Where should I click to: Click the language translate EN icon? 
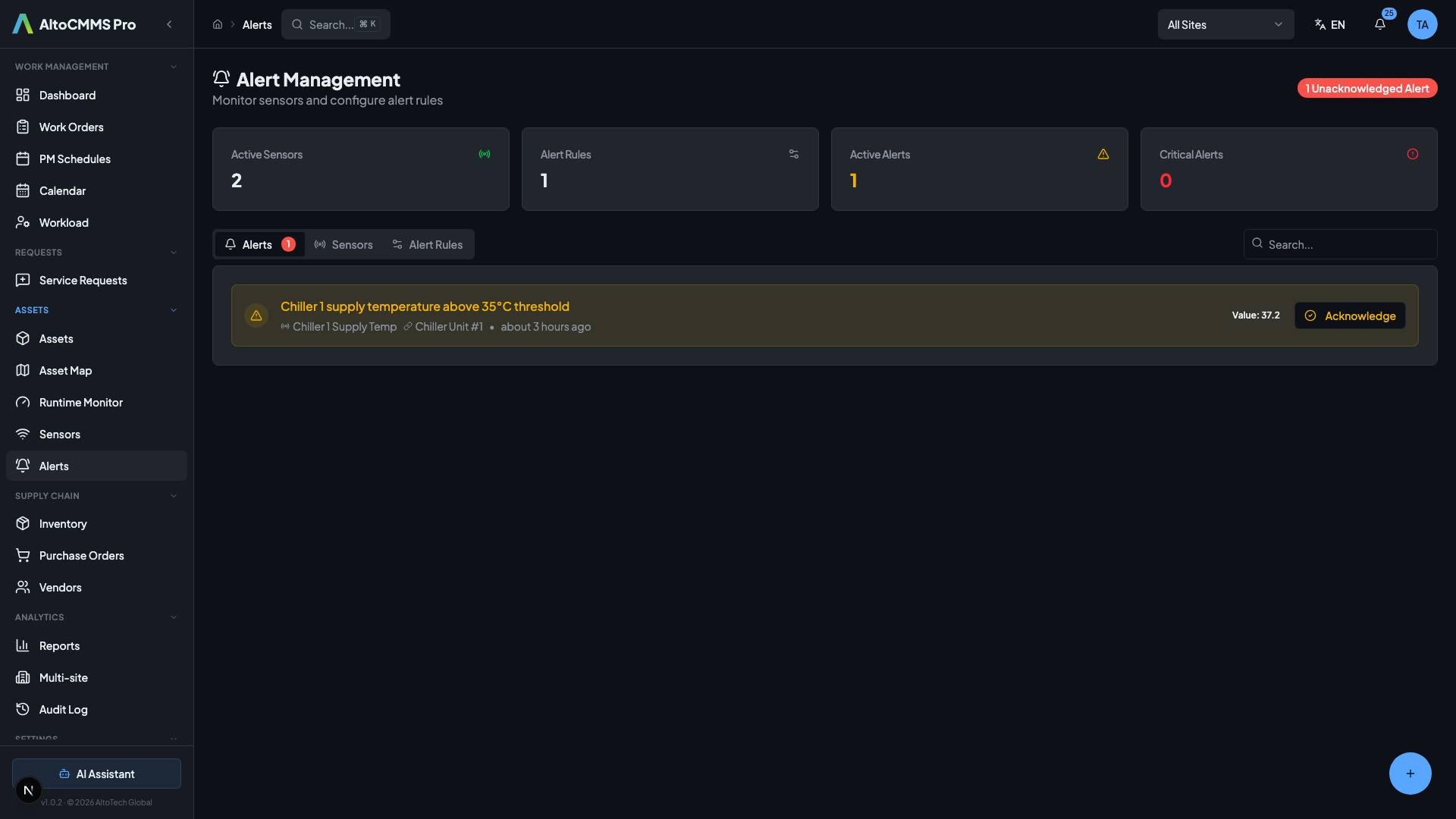(1329, 24)
